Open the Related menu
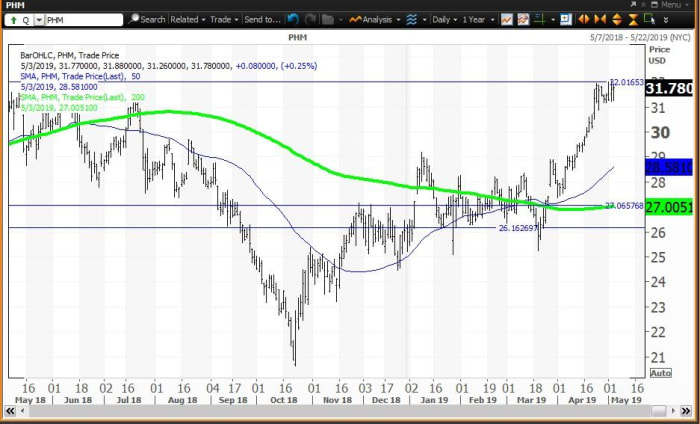Viewport: 700px width, 424px height. click(x=186, y=19)
